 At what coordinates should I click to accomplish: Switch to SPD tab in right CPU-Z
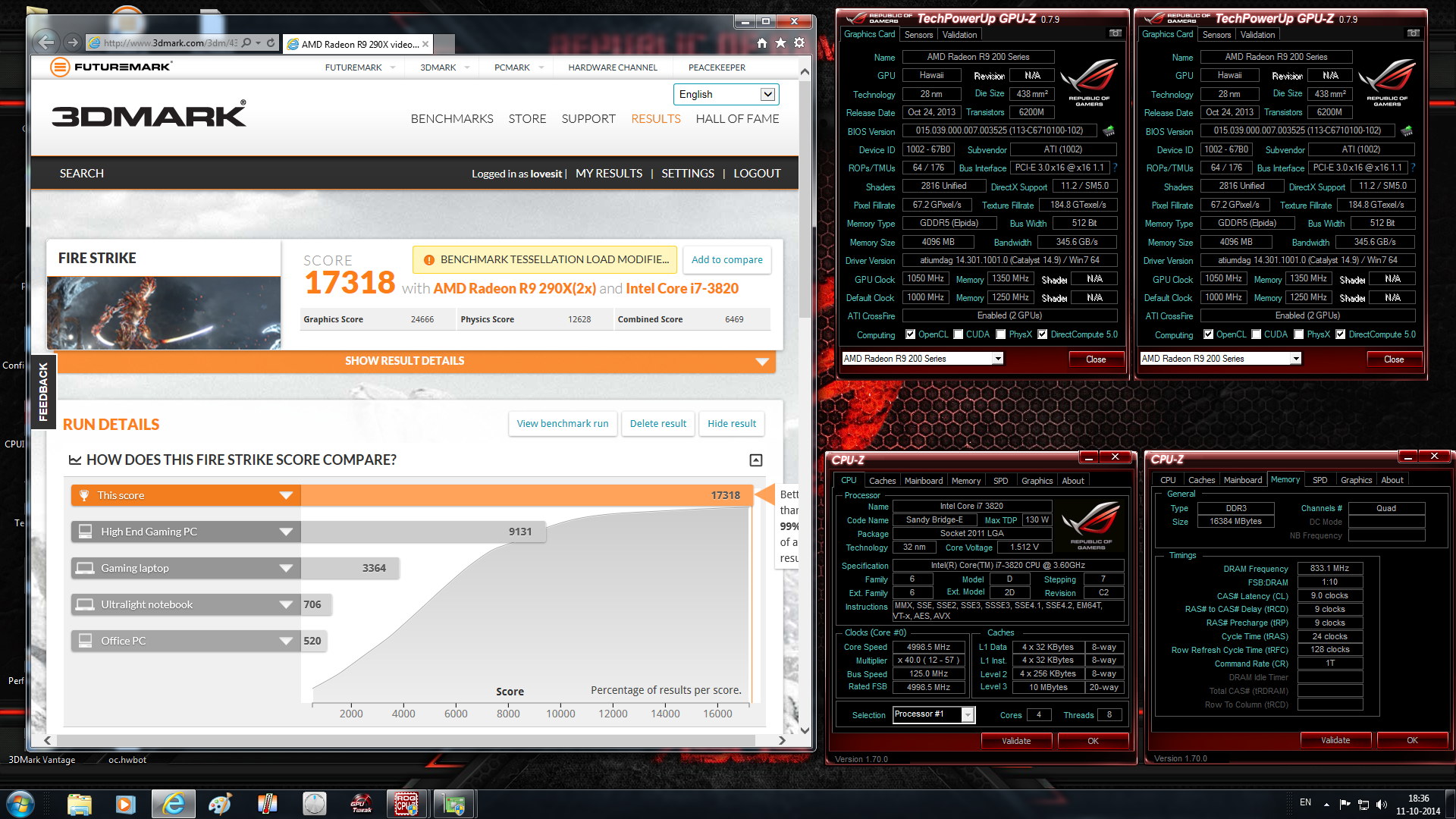[x=1319, y=480]
